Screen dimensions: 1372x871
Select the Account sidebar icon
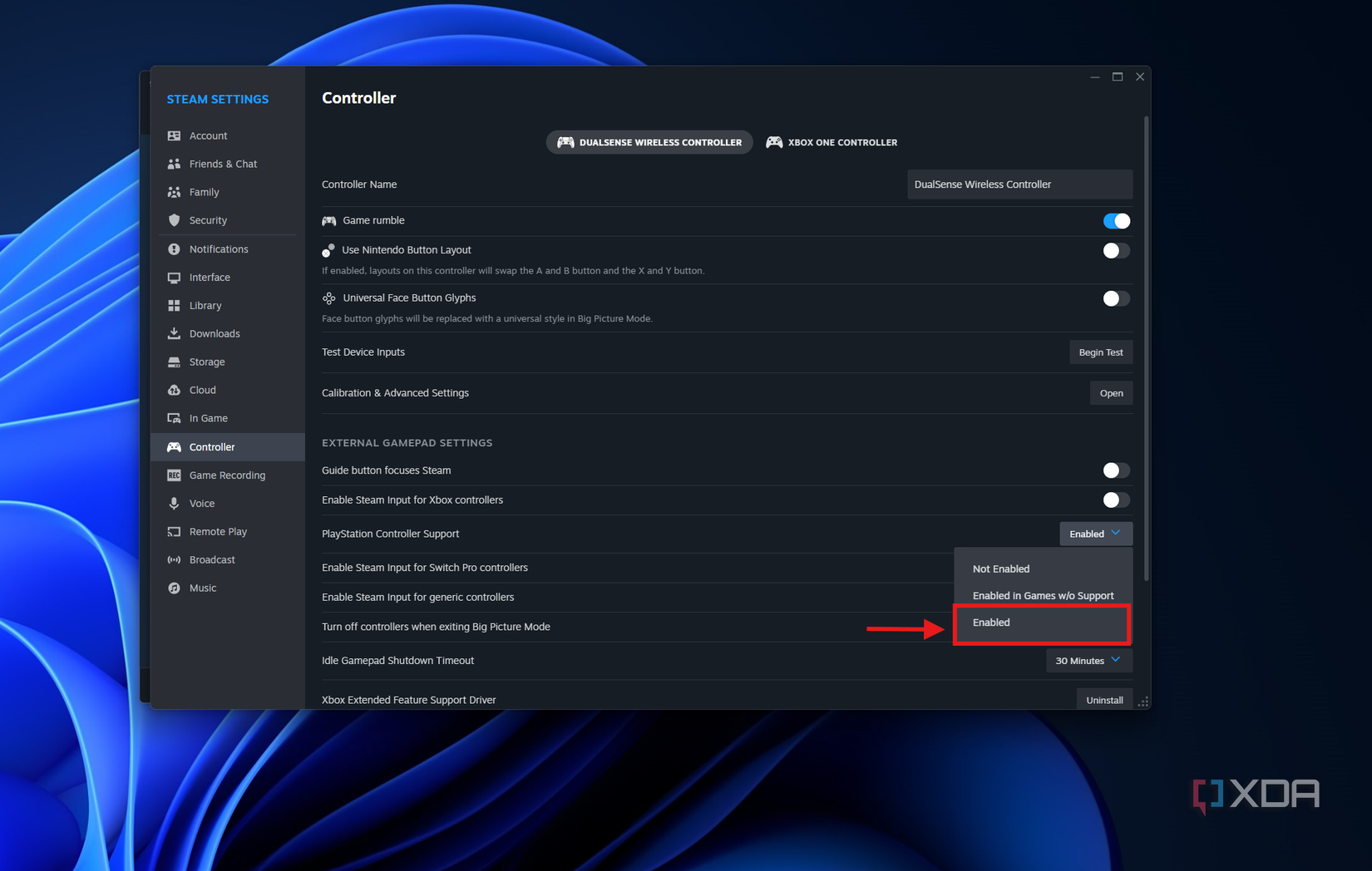(175, 135)
